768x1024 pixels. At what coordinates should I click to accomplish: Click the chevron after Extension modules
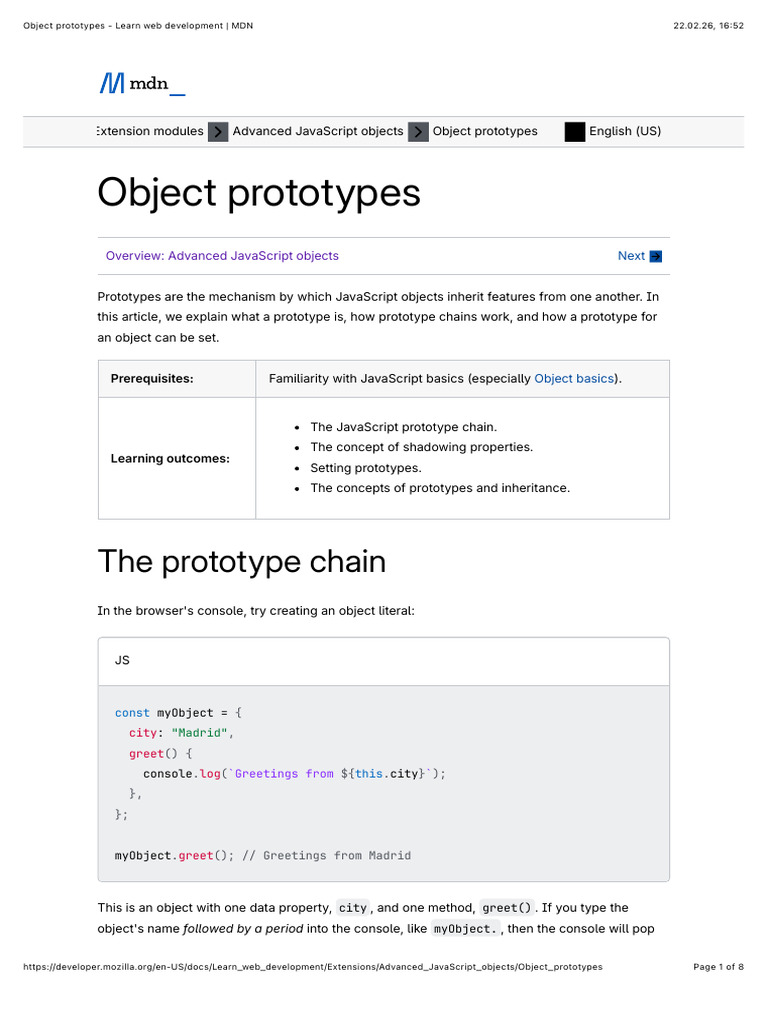click(218, 132)
